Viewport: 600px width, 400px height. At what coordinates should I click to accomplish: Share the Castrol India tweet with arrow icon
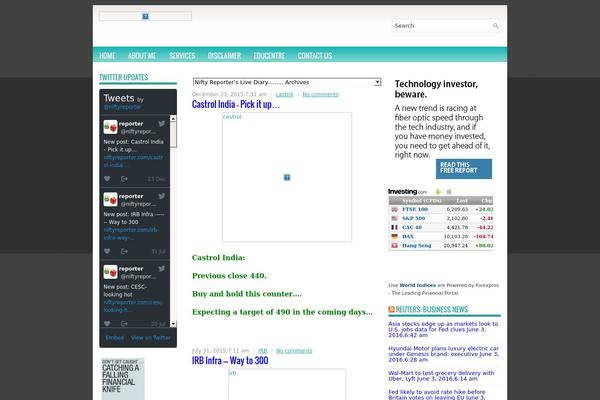point(124,179)
